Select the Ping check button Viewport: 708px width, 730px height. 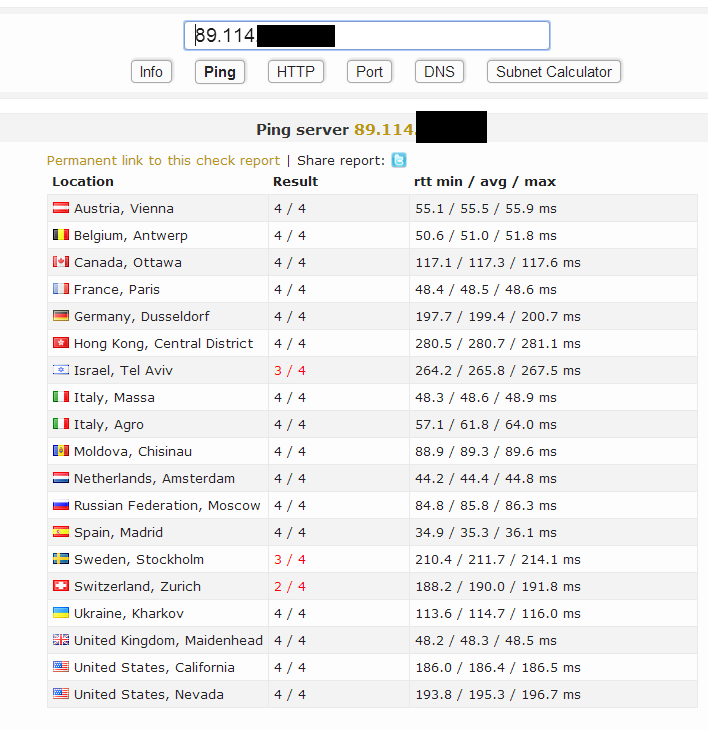pyautogui.click(x=220, y=72)
